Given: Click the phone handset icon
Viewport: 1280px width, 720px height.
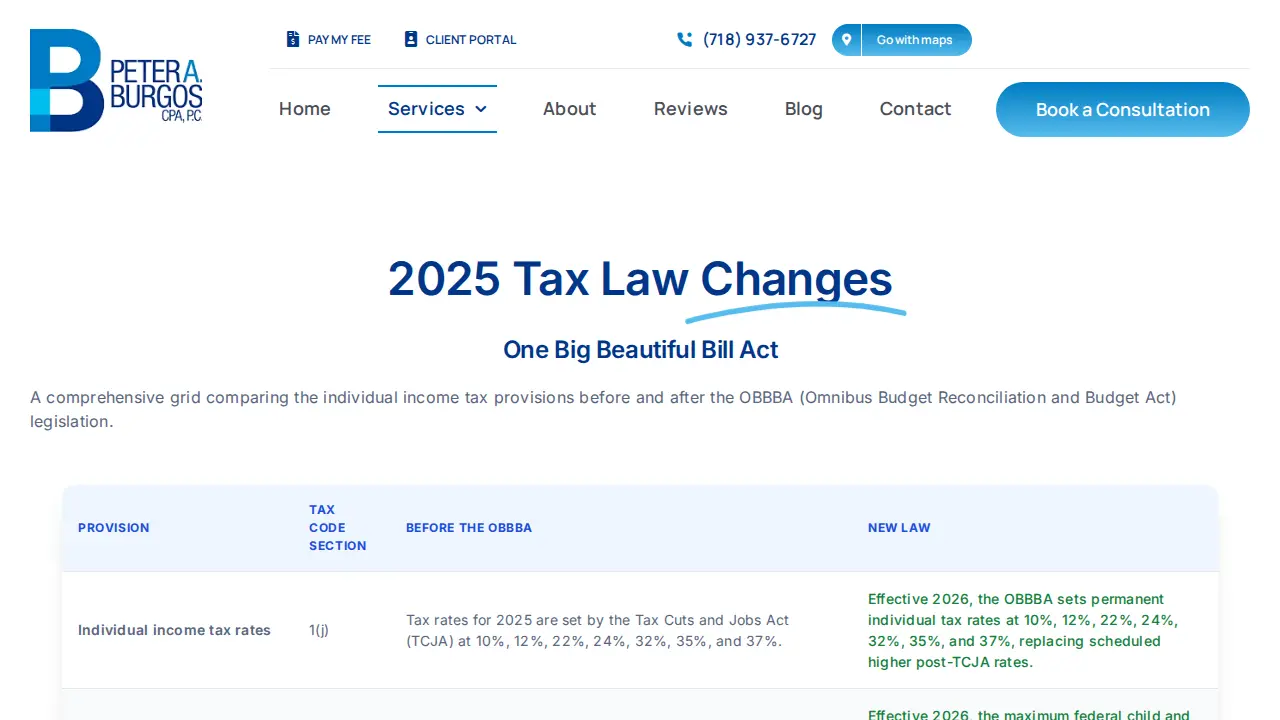Looking at the screenshot, I should (685, 40).
